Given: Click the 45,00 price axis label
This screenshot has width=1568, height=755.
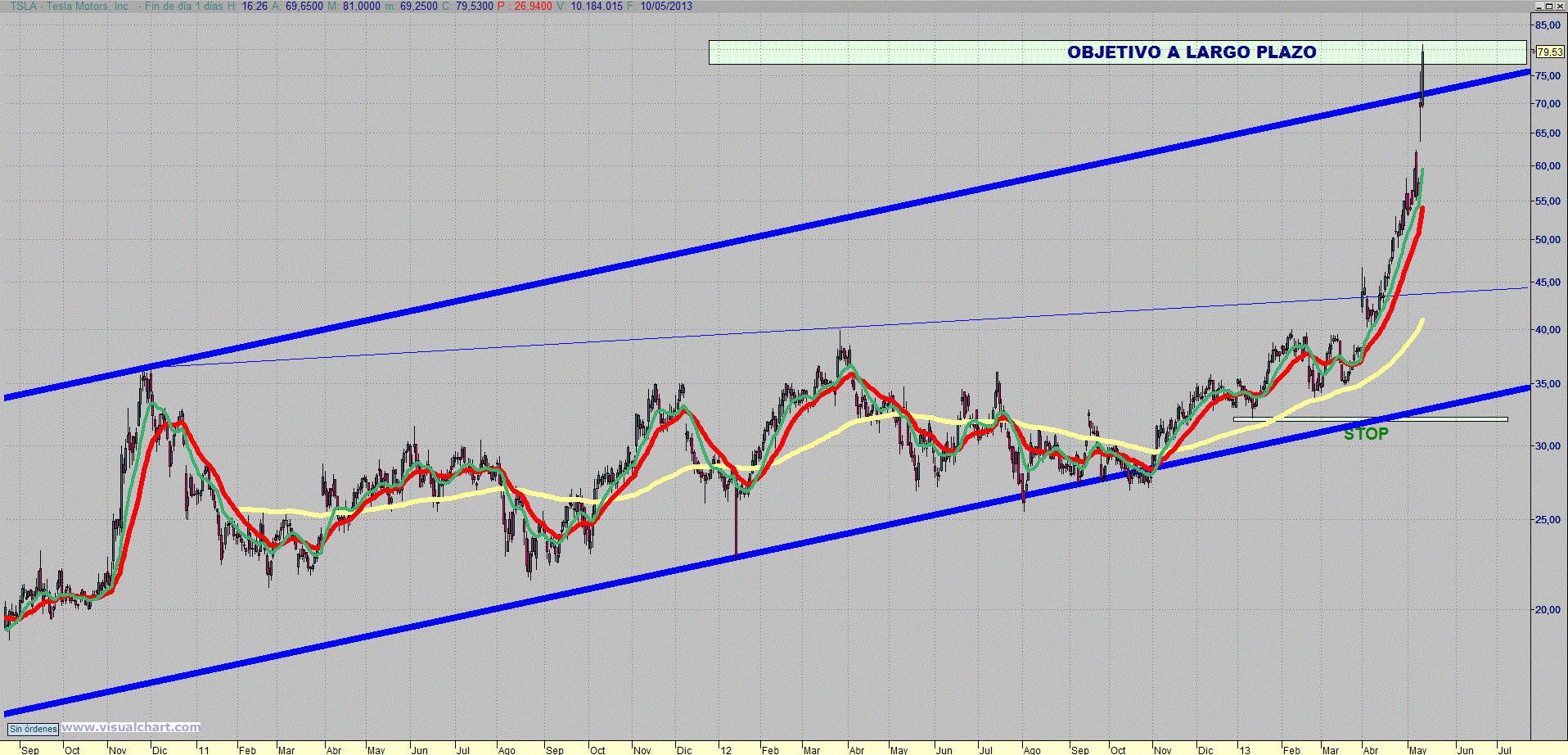Looking at the screenshot, I should click(1548, 283).
